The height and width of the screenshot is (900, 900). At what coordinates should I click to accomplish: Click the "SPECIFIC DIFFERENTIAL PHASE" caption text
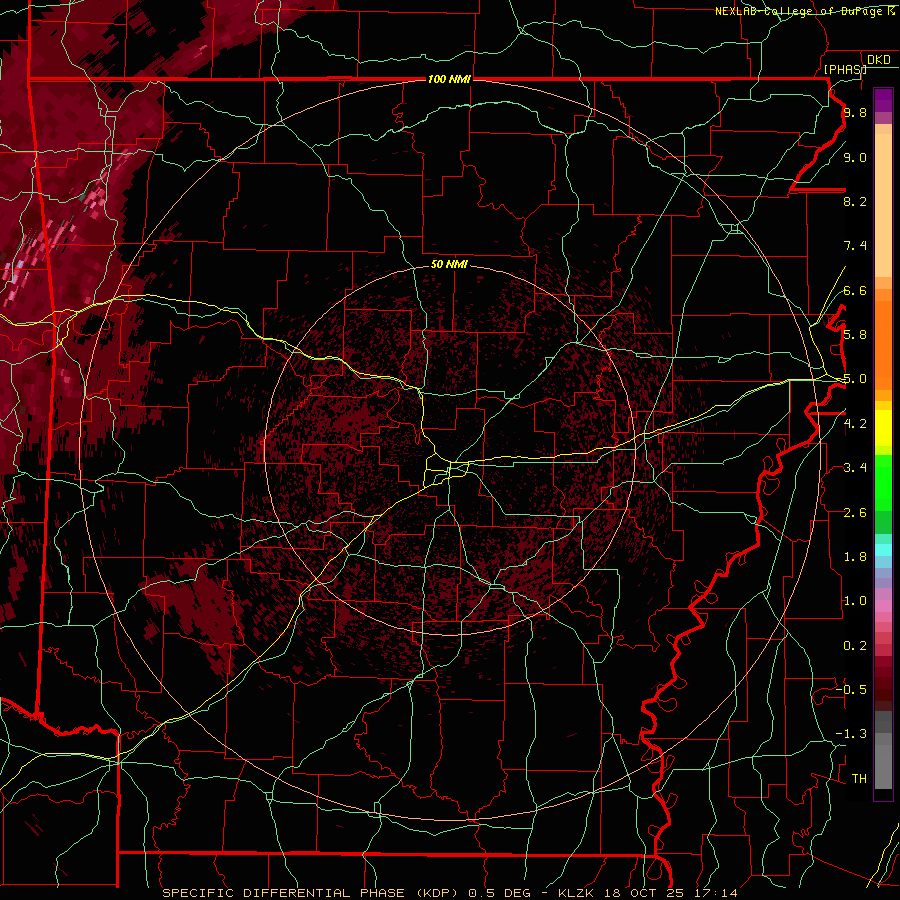coord(286,893)
